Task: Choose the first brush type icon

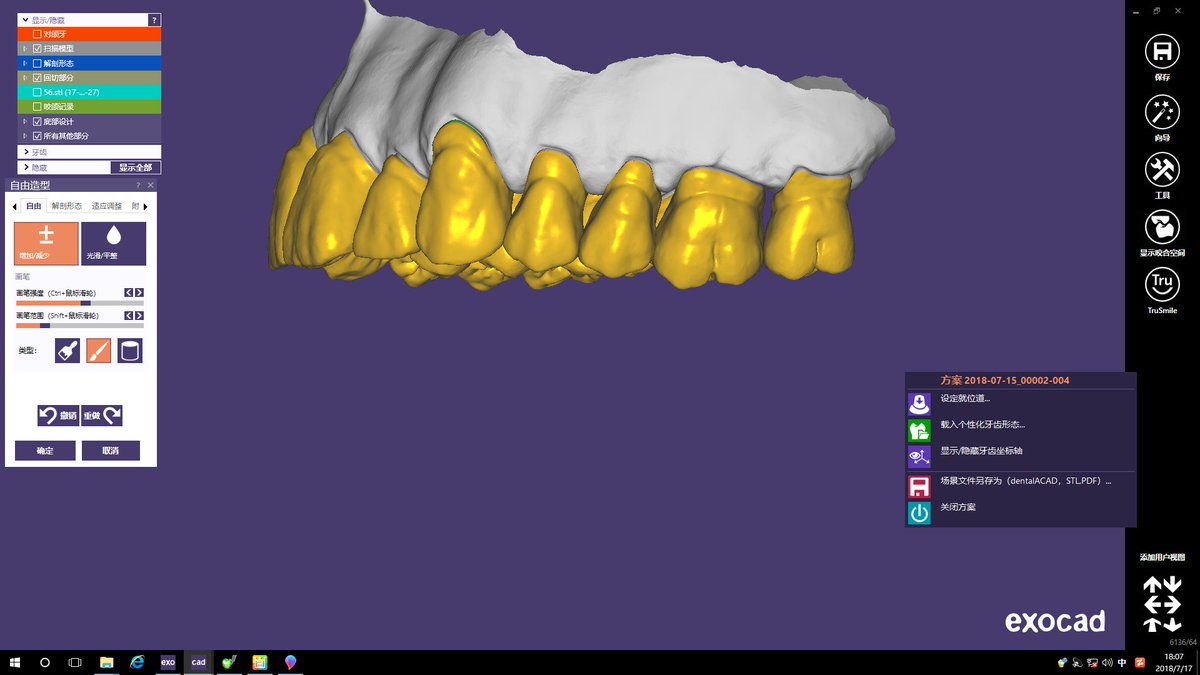Action: coord(67,350)
